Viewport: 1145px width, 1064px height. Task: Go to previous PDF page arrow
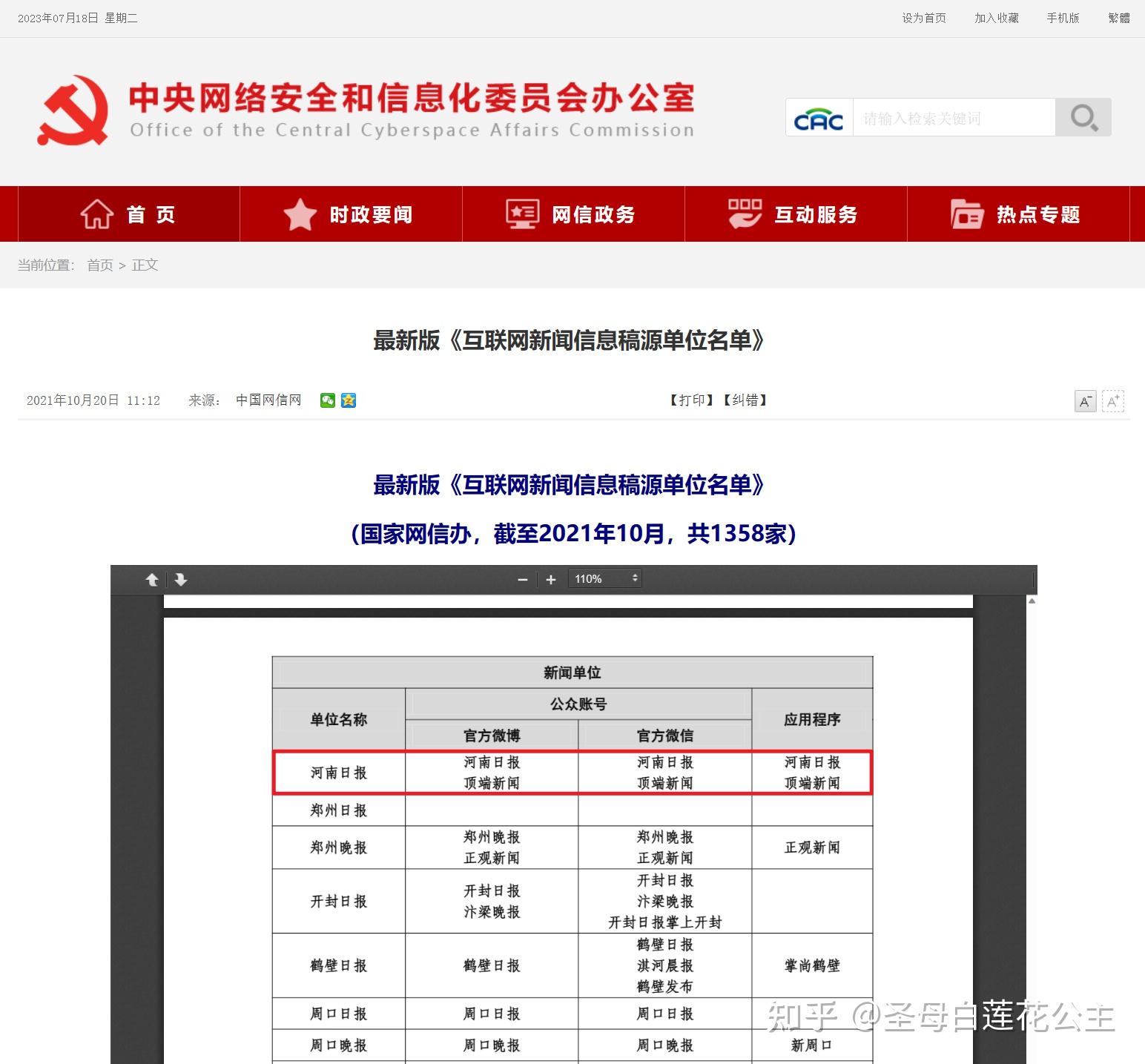[x=152, y=580]
